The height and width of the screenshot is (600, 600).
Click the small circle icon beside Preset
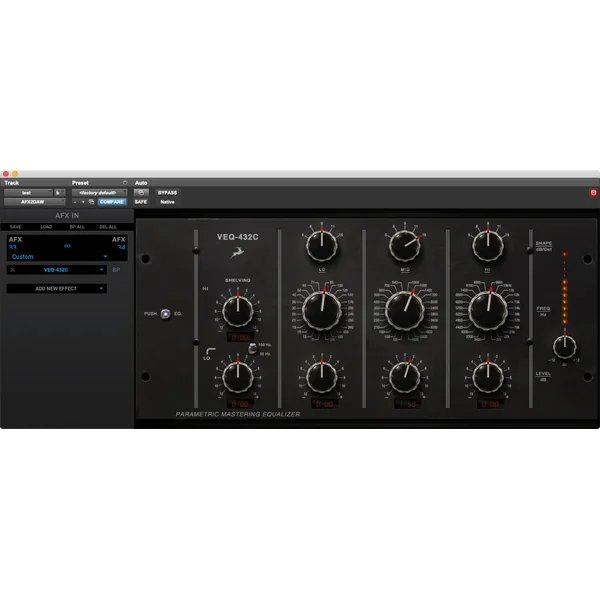(125, 183)
